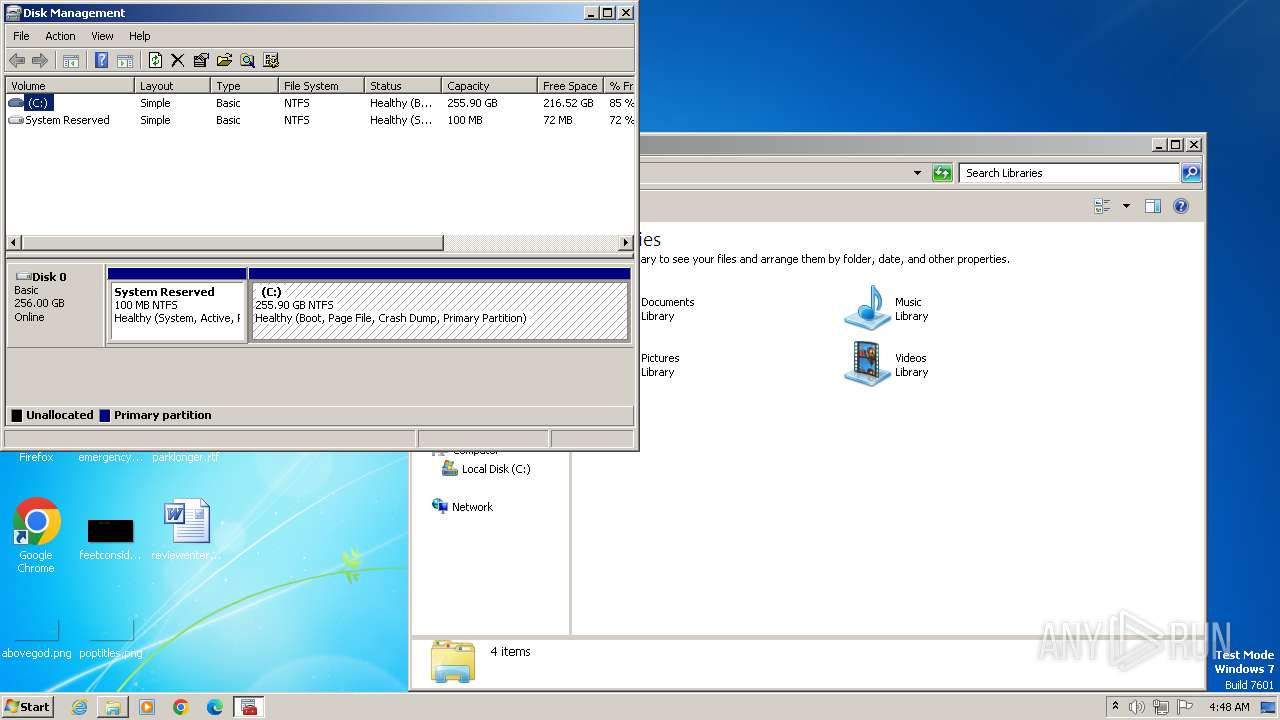
Task: Select the feetconsid black thumbnail on desktop
Action: click(x=110, y=538)
